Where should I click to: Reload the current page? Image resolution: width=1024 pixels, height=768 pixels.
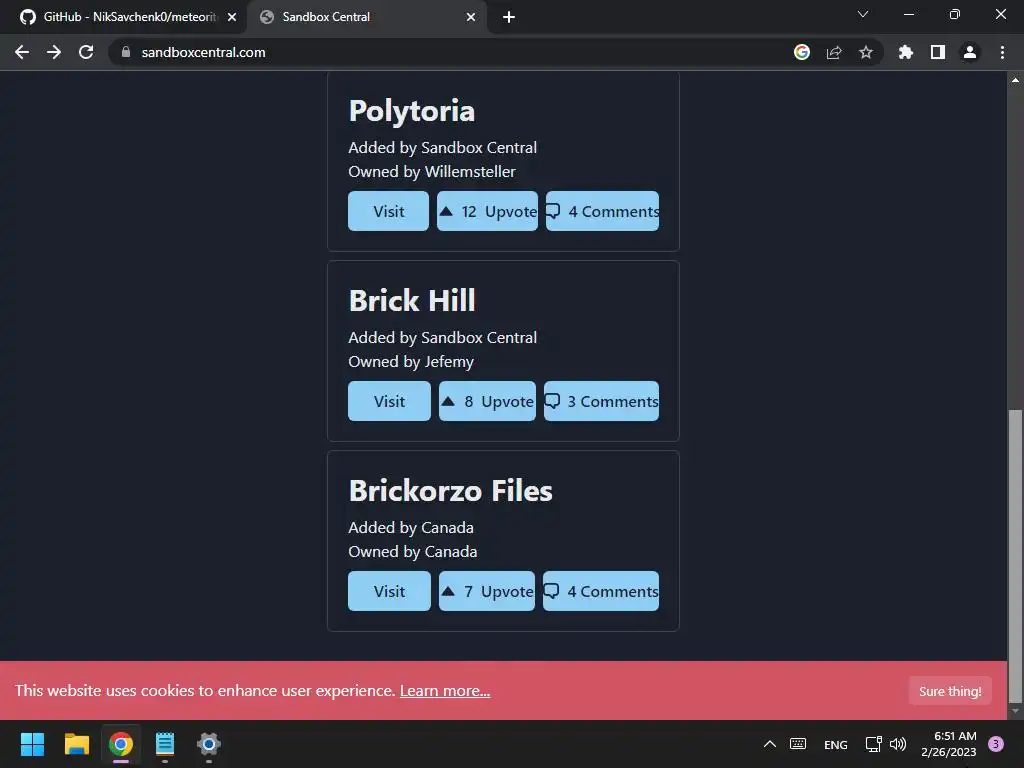86,52
